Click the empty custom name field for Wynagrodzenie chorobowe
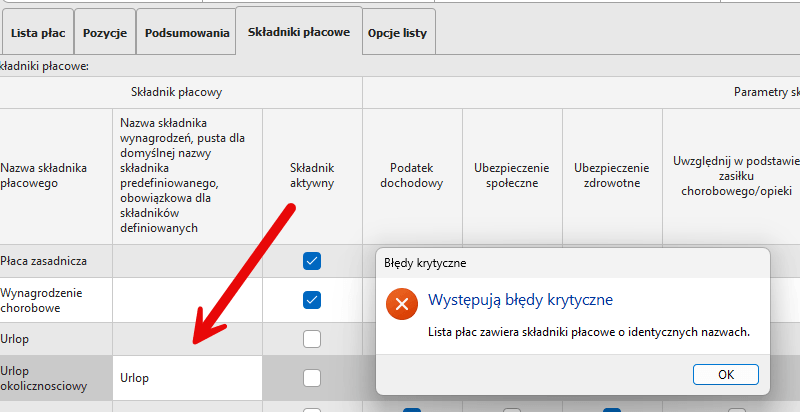Image resolution: width=800 pixels, height=412 pixels. (187, 299)
